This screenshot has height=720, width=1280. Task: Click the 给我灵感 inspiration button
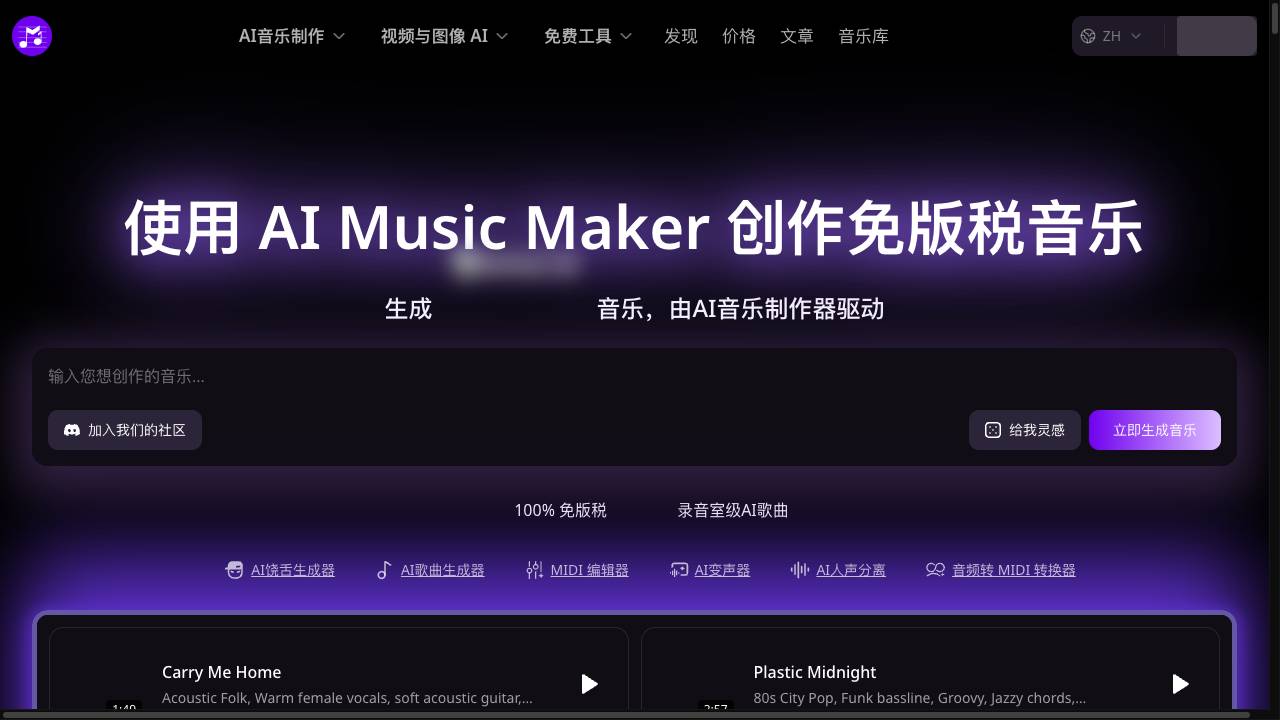click(1025, 430)
